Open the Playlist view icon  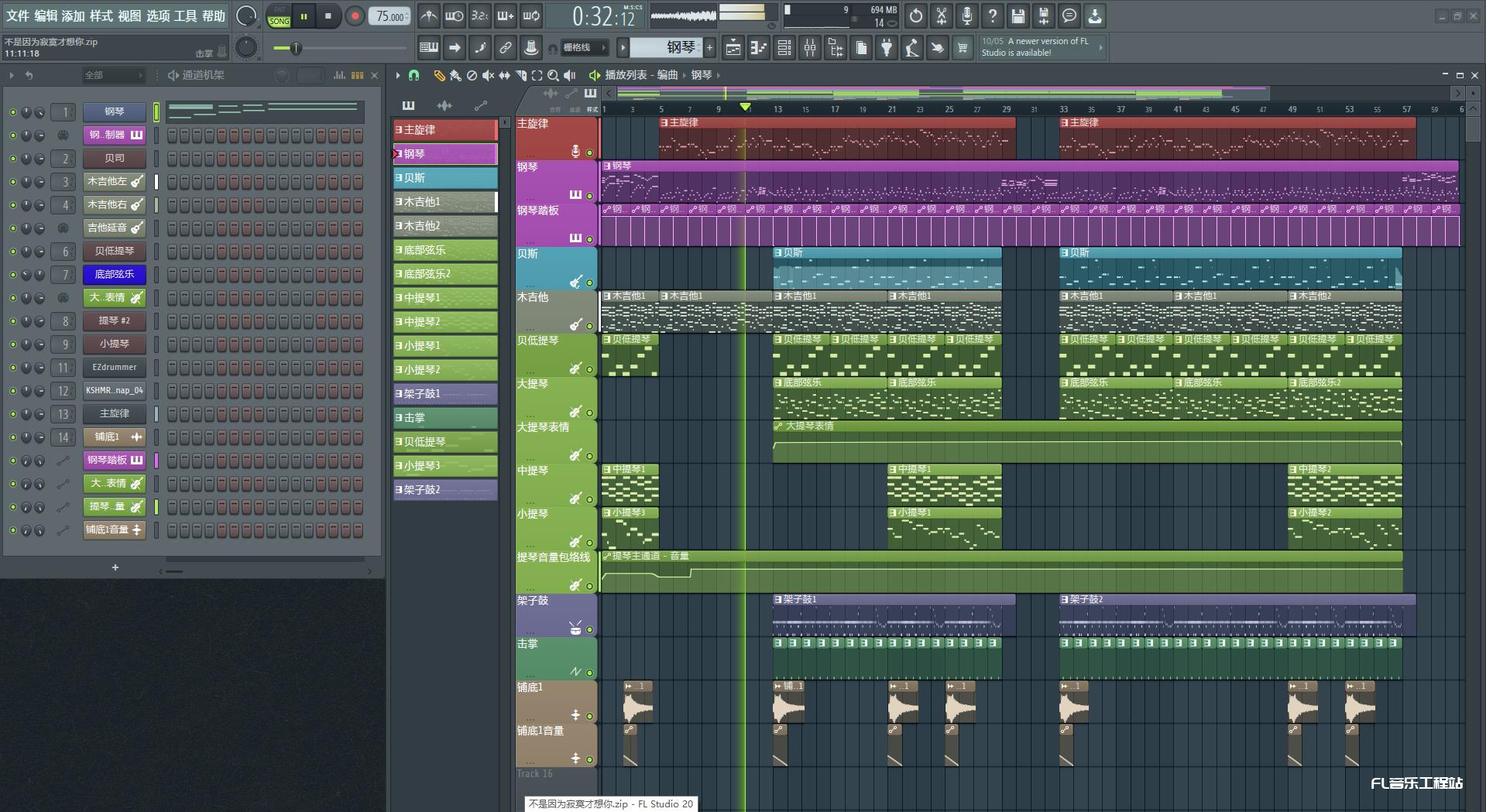[733, 48]
